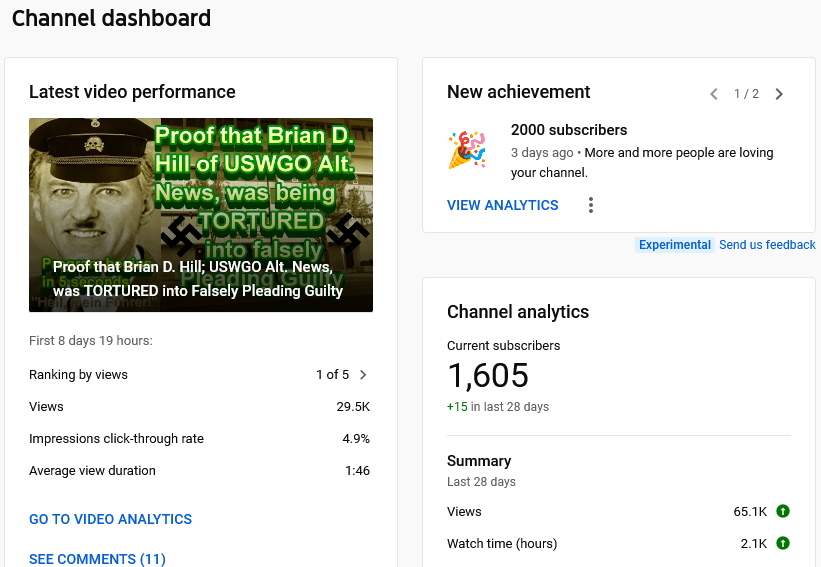821x567 pixels.
Task: Click the Latest video performance heading
Action: point(132,92)
